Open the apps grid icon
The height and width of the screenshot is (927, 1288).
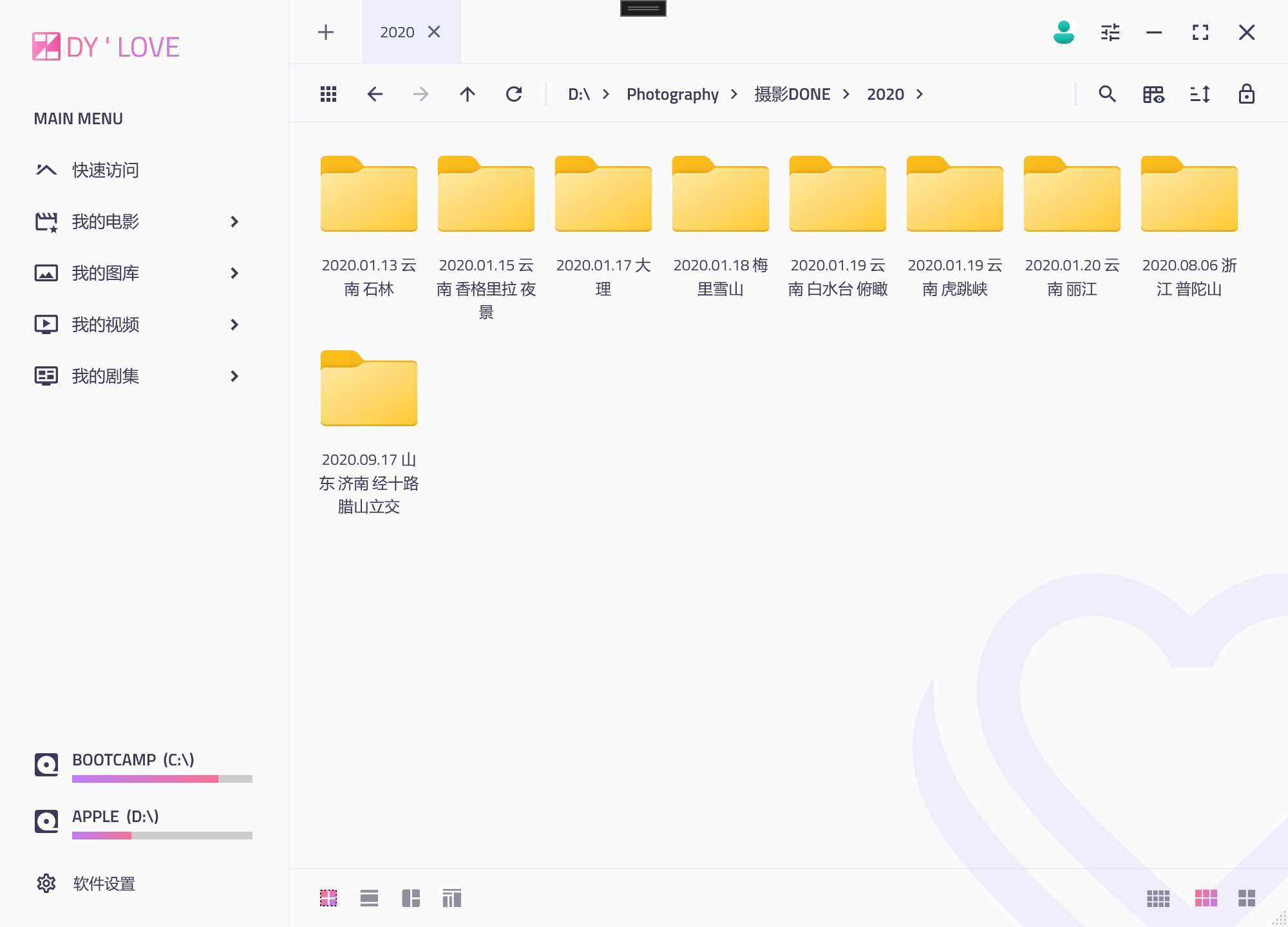(328, 94)
